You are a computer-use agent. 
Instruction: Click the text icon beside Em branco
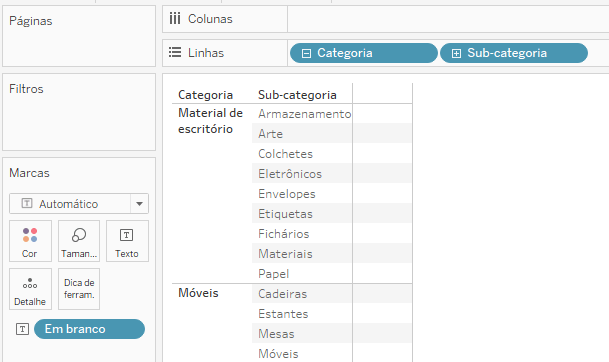[23, 329]
